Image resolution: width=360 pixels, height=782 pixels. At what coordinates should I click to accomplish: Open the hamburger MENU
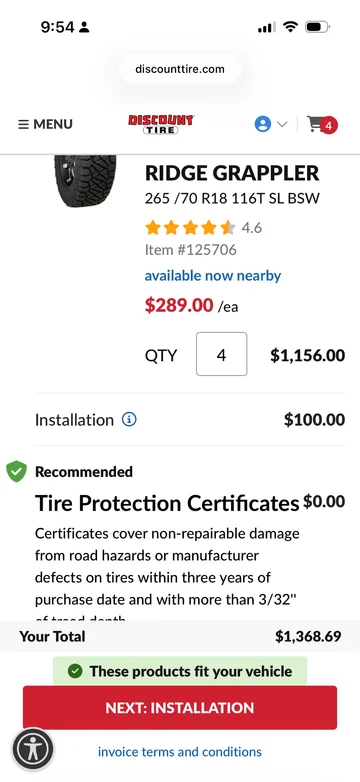click(45, 124)
